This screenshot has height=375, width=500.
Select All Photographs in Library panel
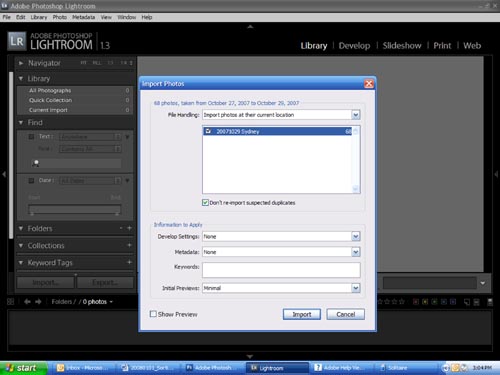75,91
